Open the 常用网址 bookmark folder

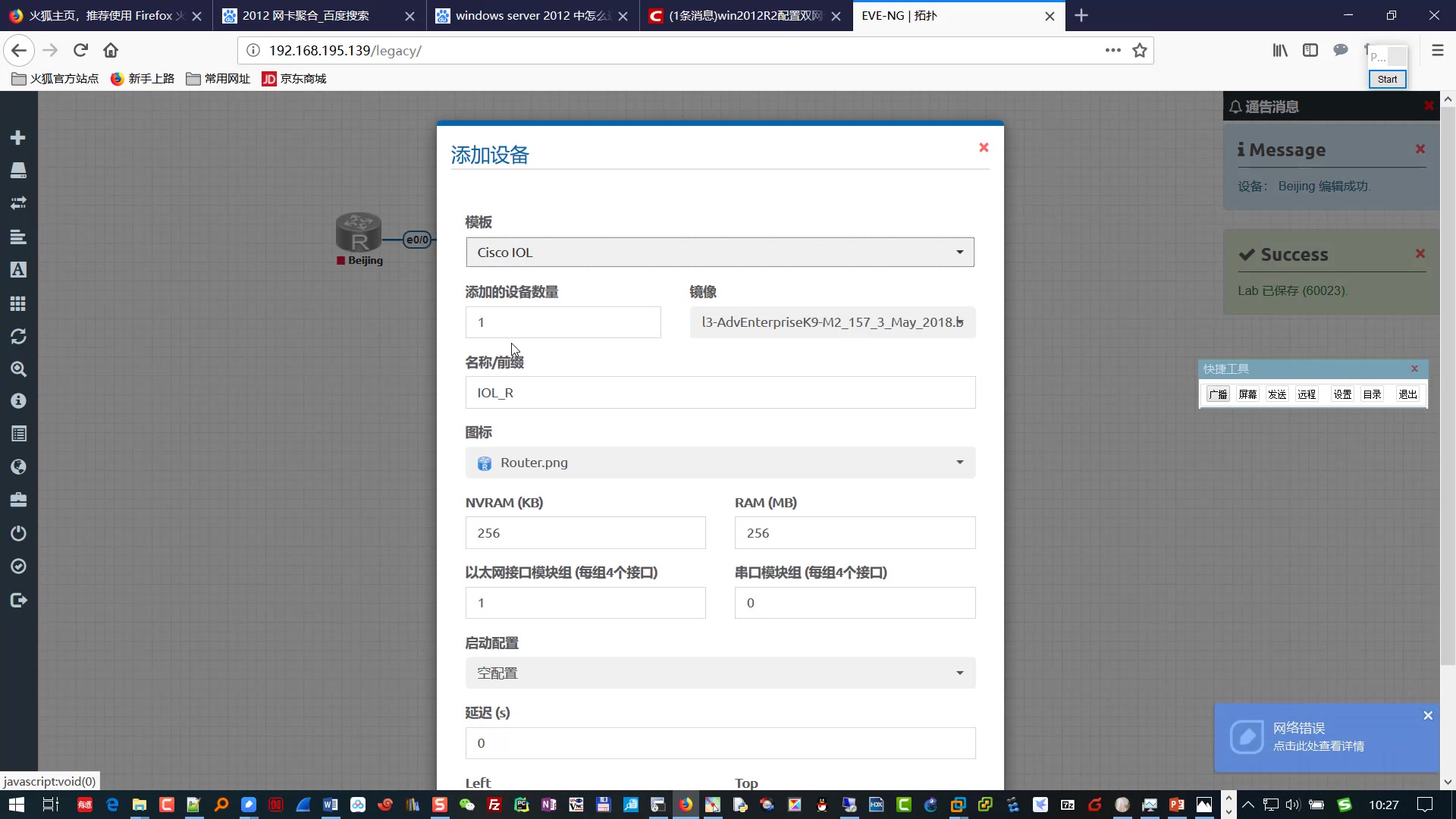coord(218,78)
